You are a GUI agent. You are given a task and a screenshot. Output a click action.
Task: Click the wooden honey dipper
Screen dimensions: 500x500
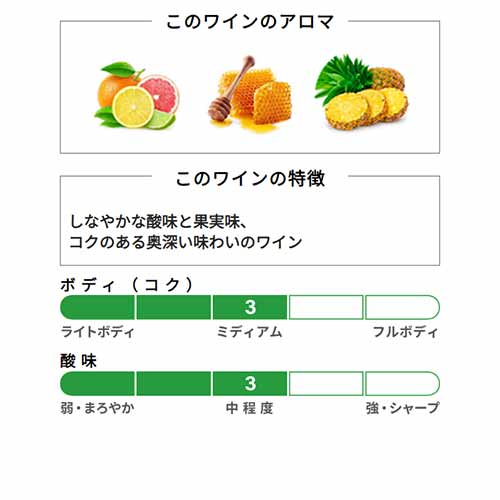coord(231,88)
